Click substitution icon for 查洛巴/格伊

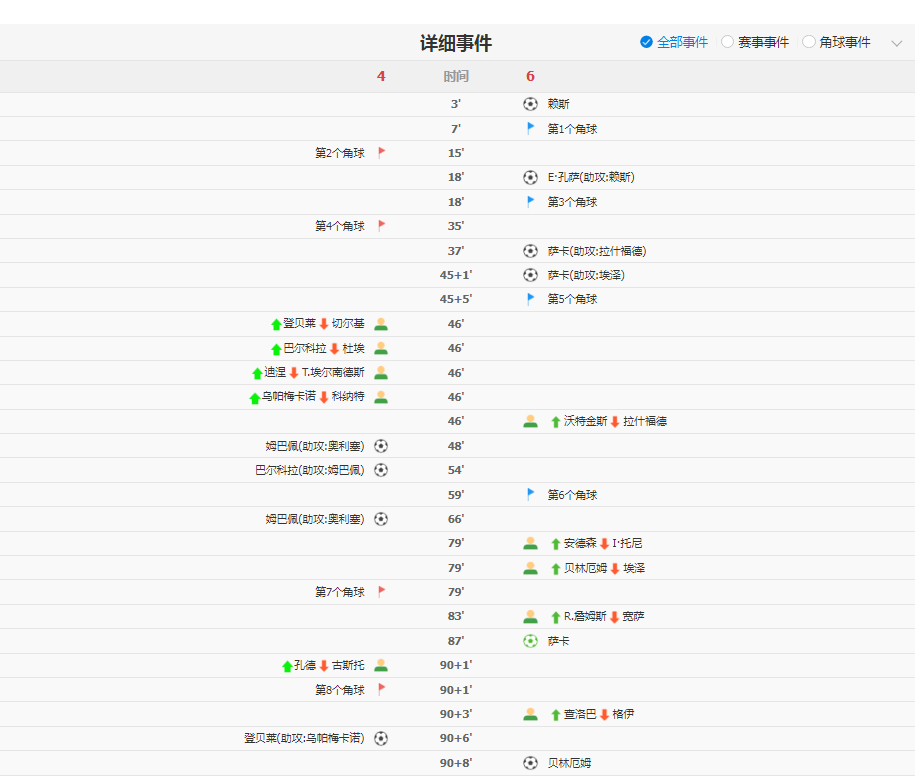(x=530, y=714)
